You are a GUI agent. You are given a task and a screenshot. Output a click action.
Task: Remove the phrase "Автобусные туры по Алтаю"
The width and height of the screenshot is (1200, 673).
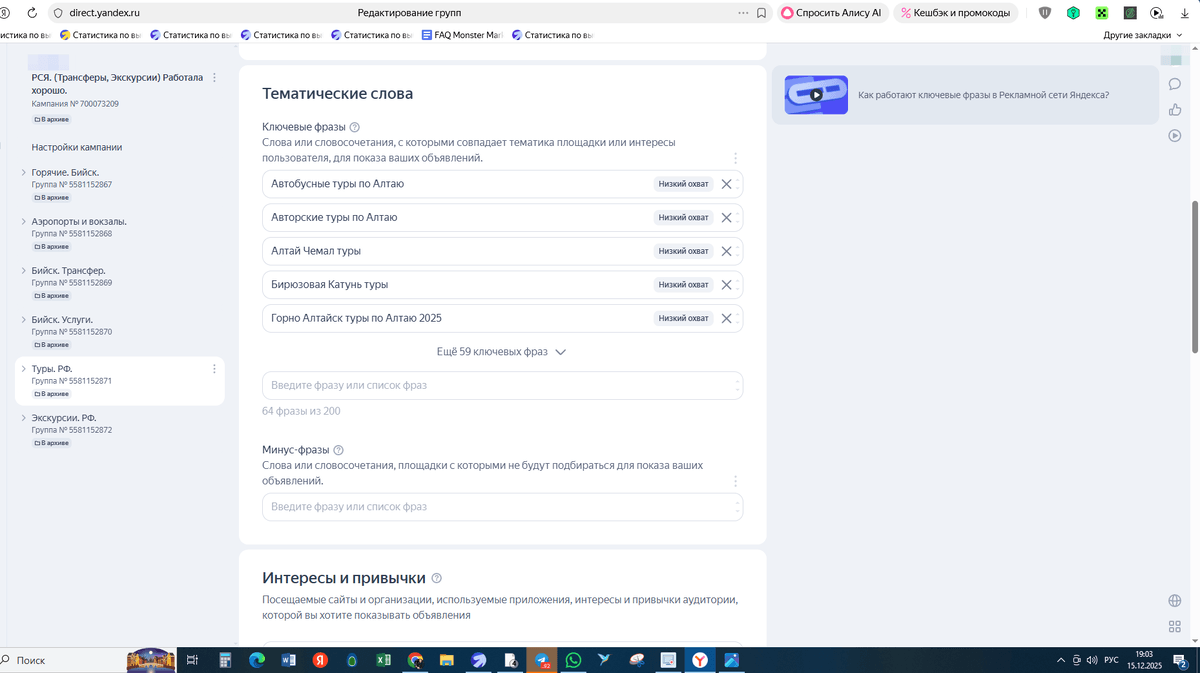[727, 184]
